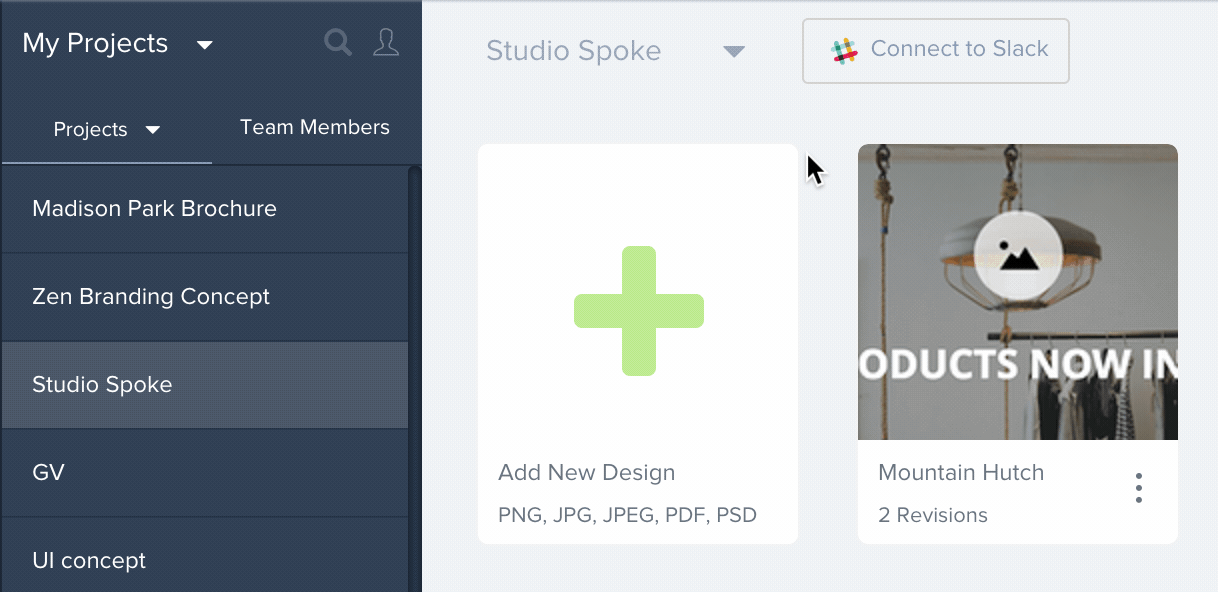Click the Mountain Hutch design title
The width and height of the screenshot is (1218, 592).
click(x=961, y=473)
